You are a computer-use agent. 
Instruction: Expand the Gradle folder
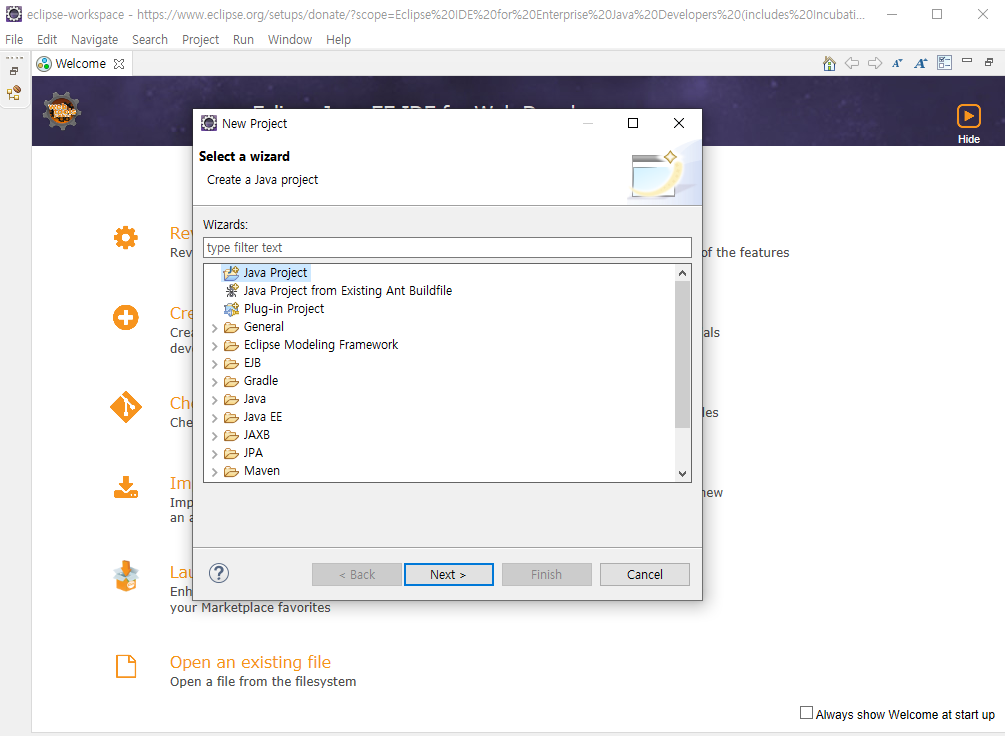point(215,381)
